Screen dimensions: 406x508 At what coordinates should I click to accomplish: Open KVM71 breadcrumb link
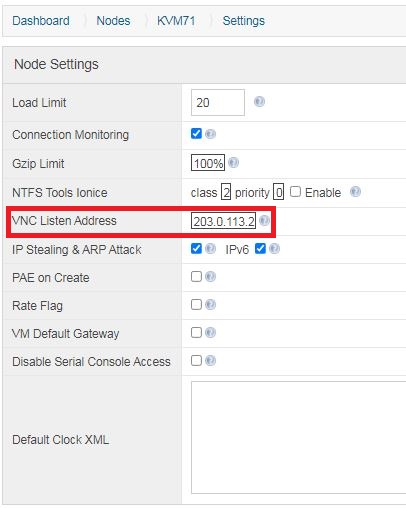tap(176, 21)
